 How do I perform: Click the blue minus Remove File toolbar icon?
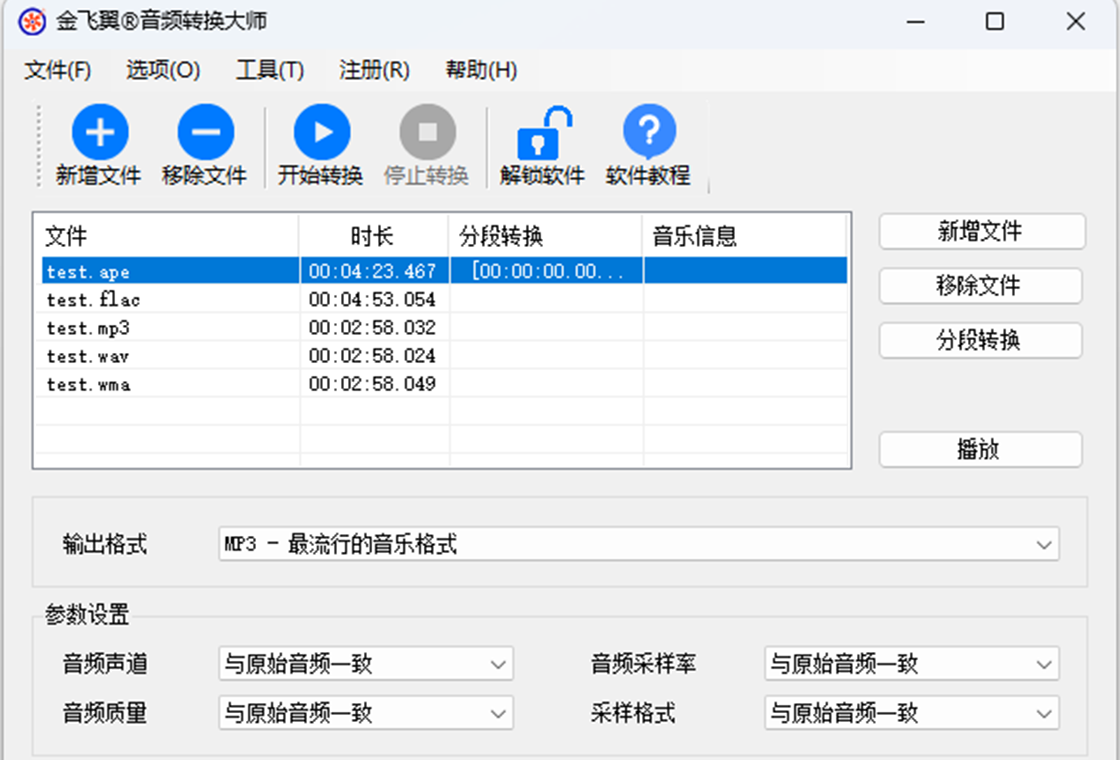[206, 132]
